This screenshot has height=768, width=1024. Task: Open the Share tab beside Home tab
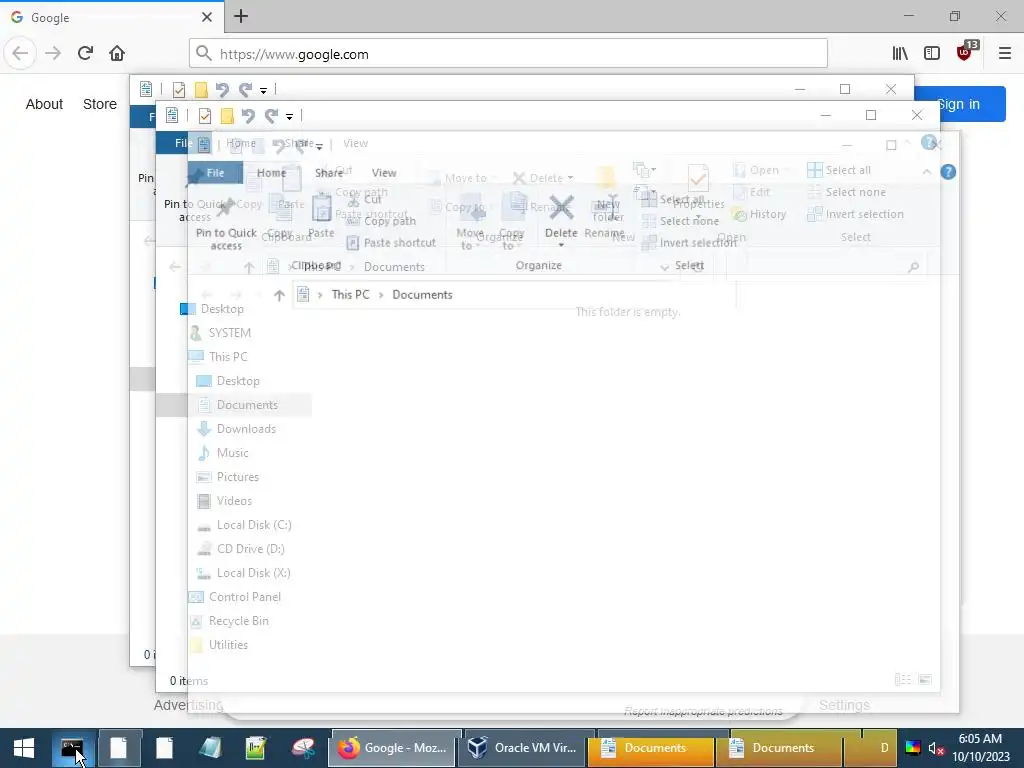click(328, 172)
